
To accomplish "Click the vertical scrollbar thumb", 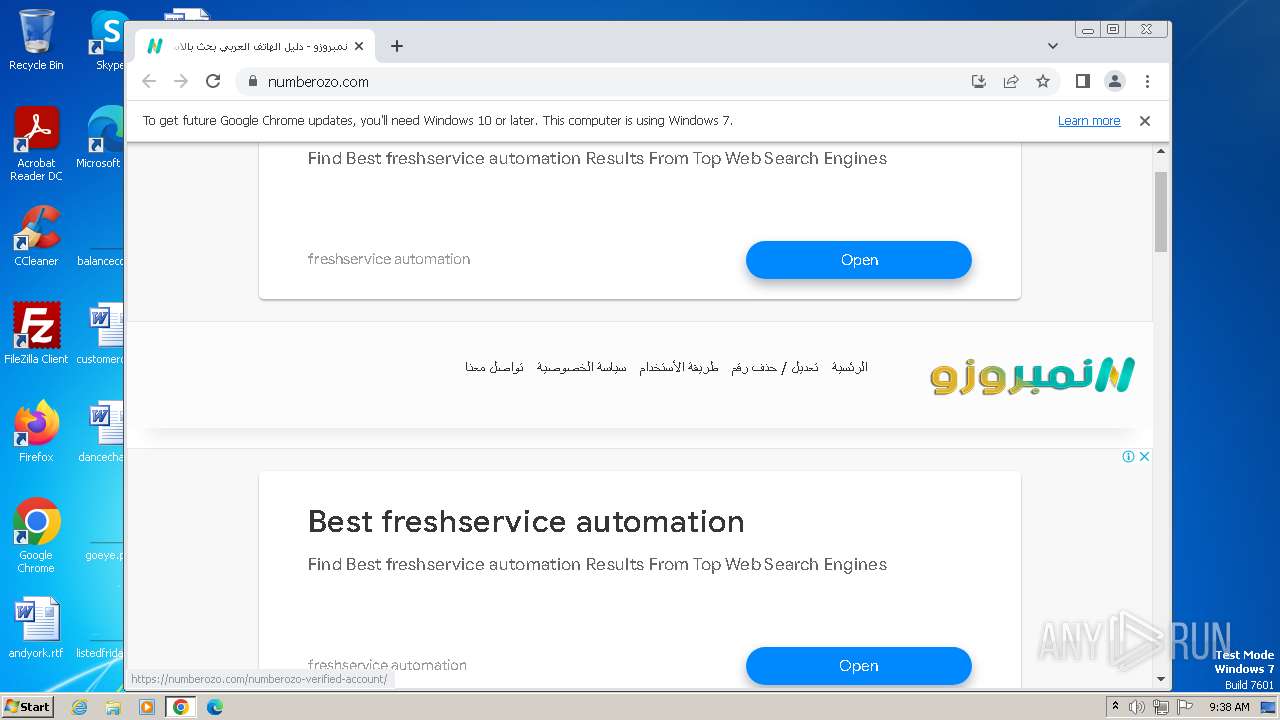I will tap(1161, 211).
